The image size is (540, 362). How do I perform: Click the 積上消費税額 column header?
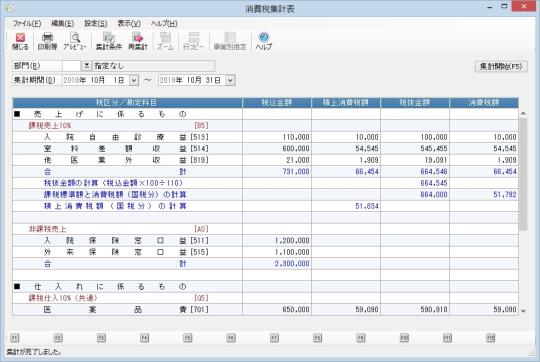click(x=346, y=103)
